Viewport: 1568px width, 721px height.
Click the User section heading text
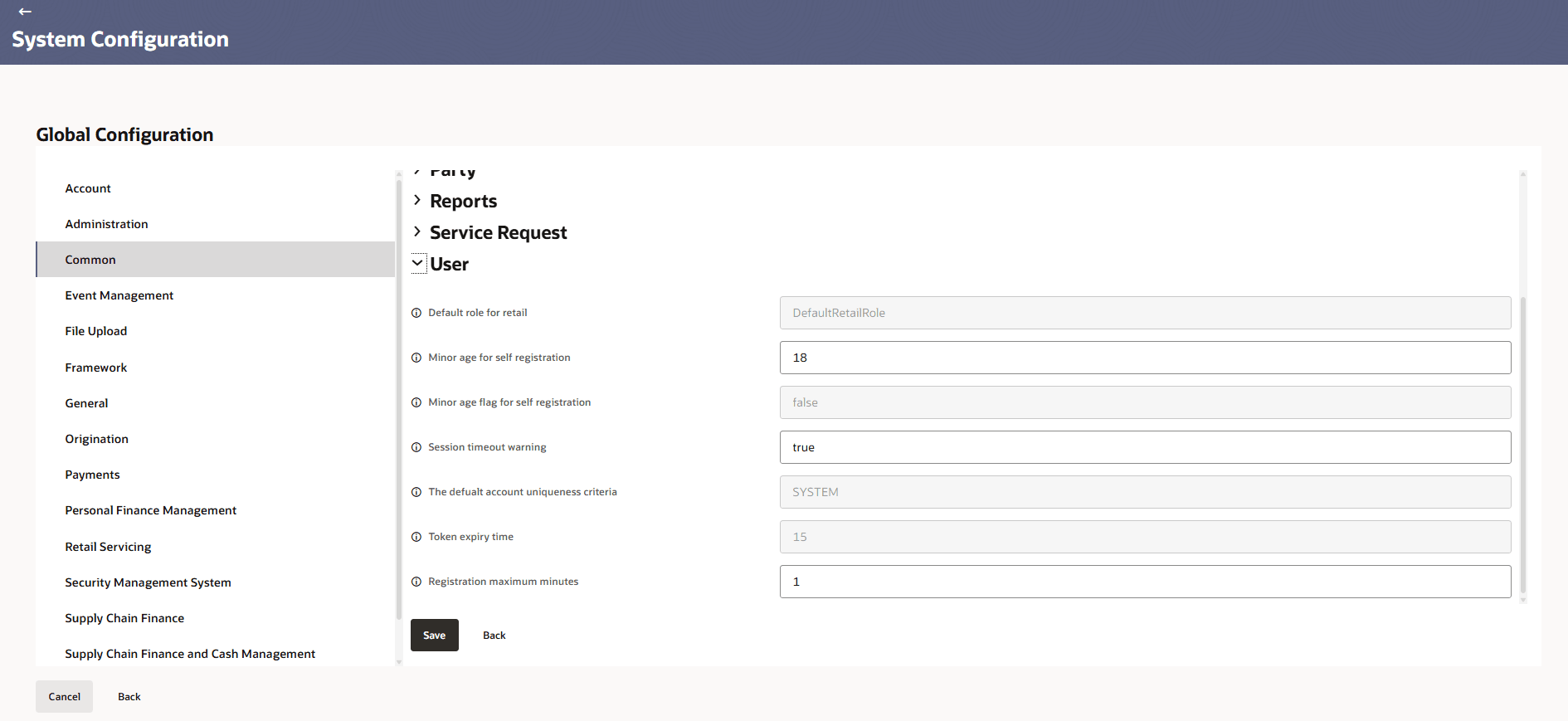450,264
